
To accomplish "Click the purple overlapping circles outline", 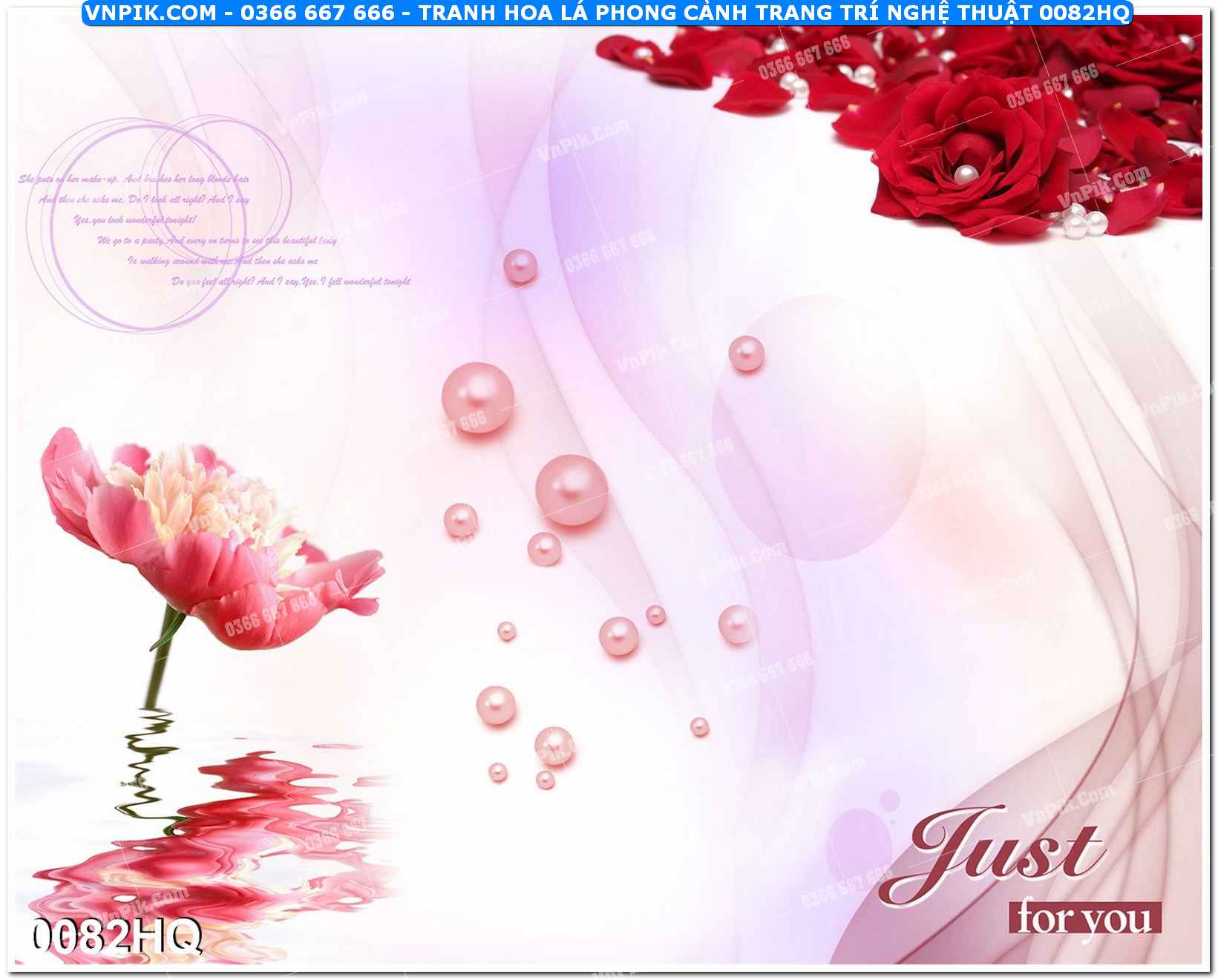I will click(160, 223).
